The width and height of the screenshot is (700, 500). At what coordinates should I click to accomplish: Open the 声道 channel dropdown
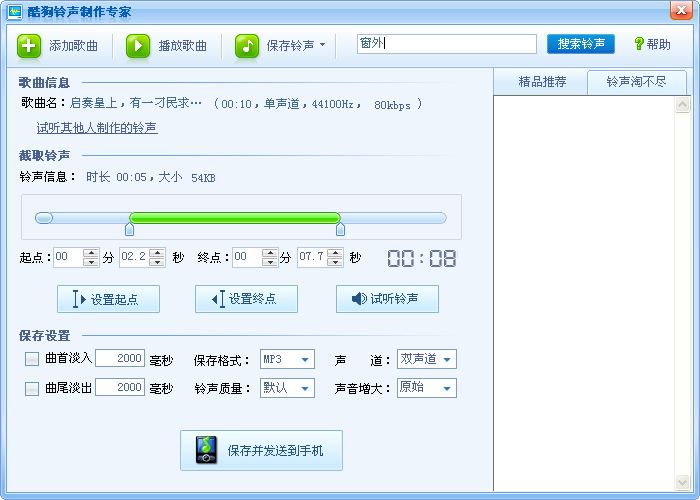point(426,359)
